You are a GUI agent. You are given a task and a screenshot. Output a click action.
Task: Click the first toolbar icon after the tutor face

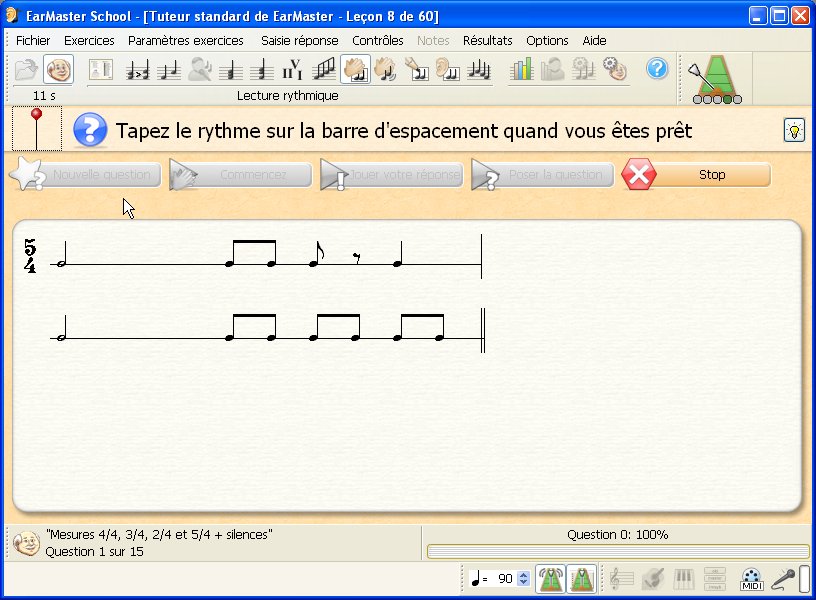(x=101, y=69)
